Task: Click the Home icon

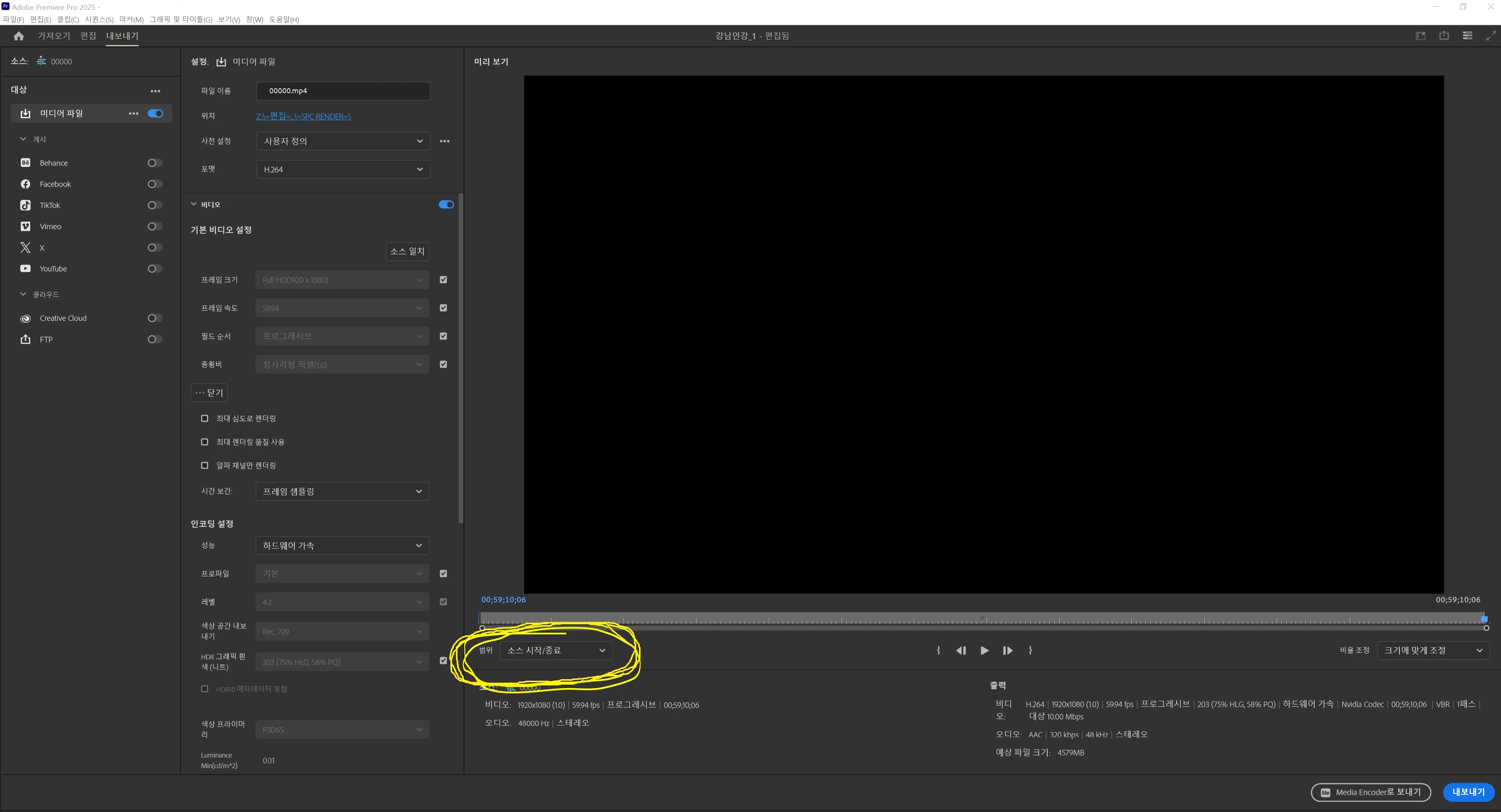Action: tap(19, 36)
